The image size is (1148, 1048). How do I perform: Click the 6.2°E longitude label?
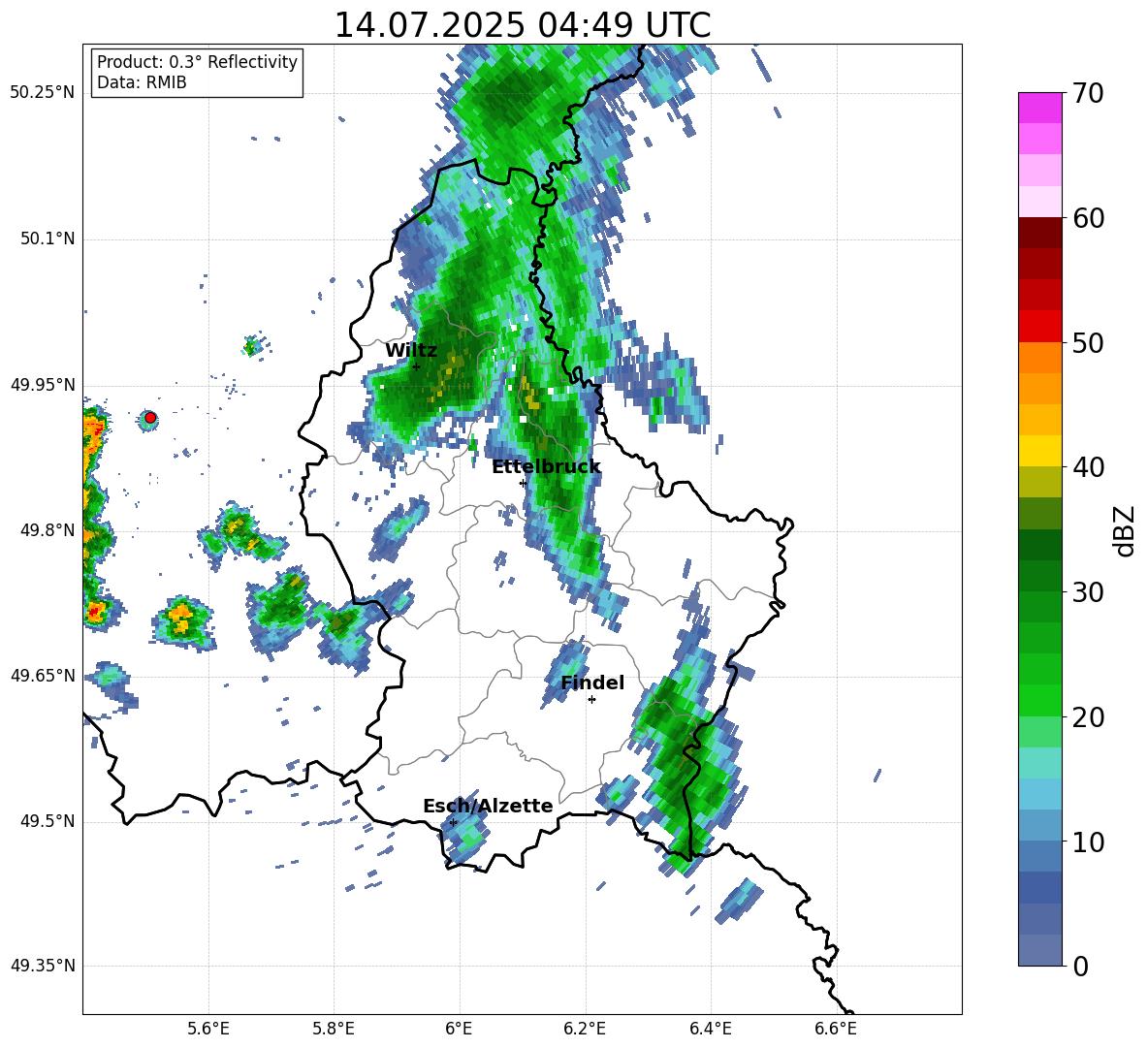coord(585,1029)
